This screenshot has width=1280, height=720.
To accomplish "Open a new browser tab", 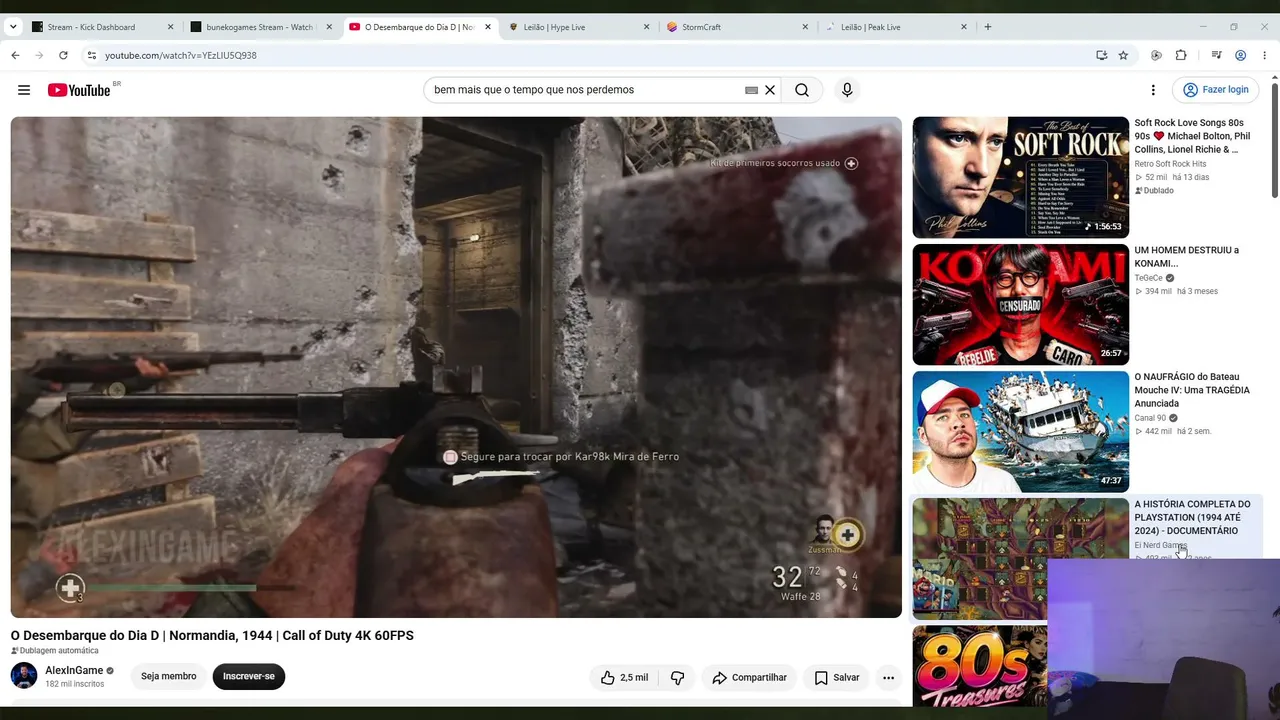I will [x=988, y=27].
